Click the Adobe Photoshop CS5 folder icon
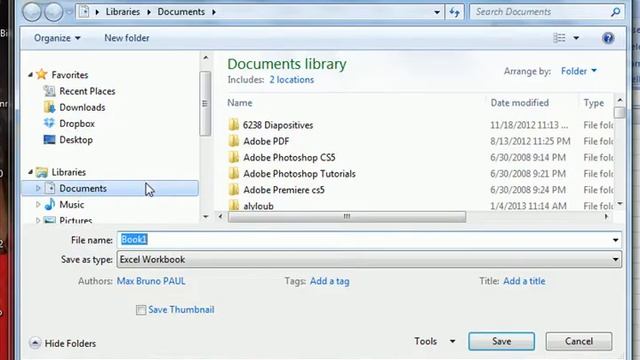The height and width of the screenshot is (360, 640). [x=234, y=158]
